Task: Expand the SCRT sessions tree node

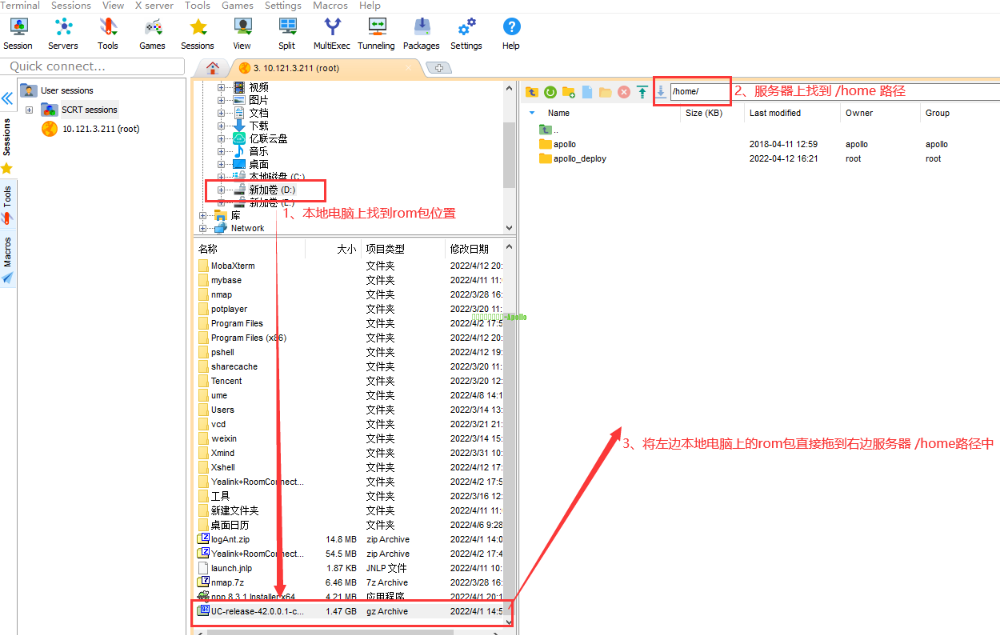Action: 29,110
